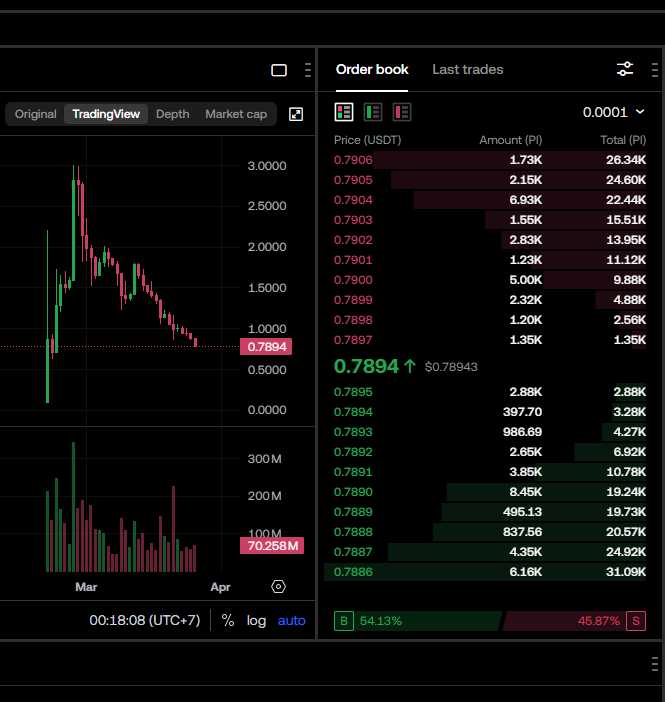Click the 0.7894 current price label

pos(266,347)
